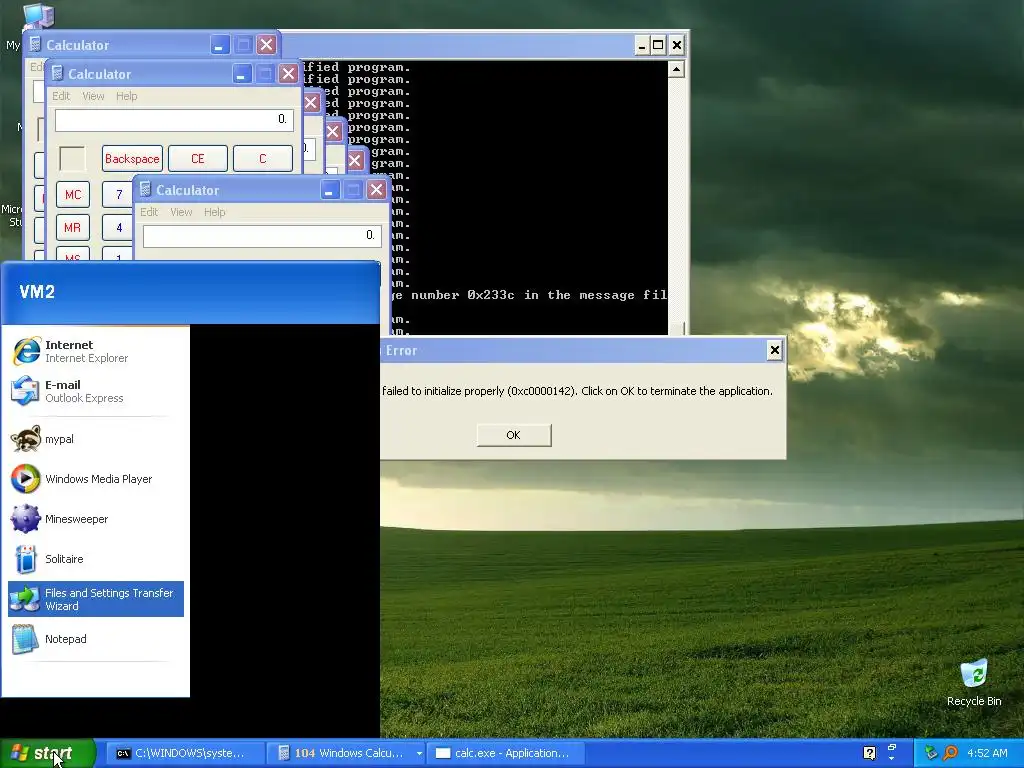The width and height of the screenshot is (1024, 768).
Task: Minimize the rearmost Calculator window
Action: [x=219, y=45]
